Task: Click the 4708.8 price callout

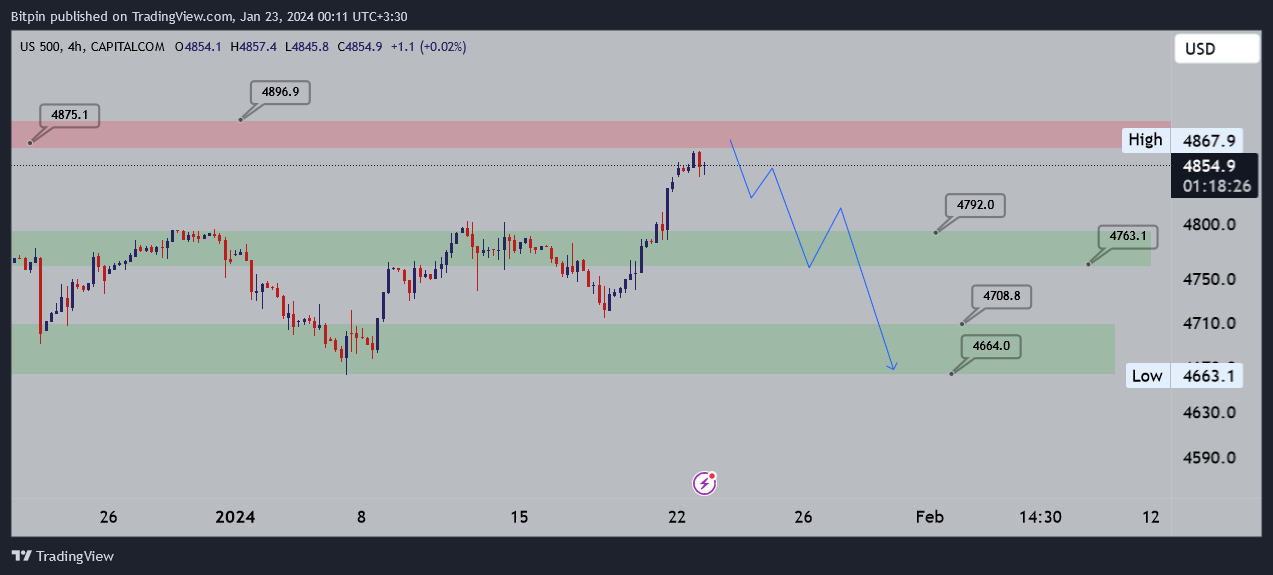Action: 1001,297
